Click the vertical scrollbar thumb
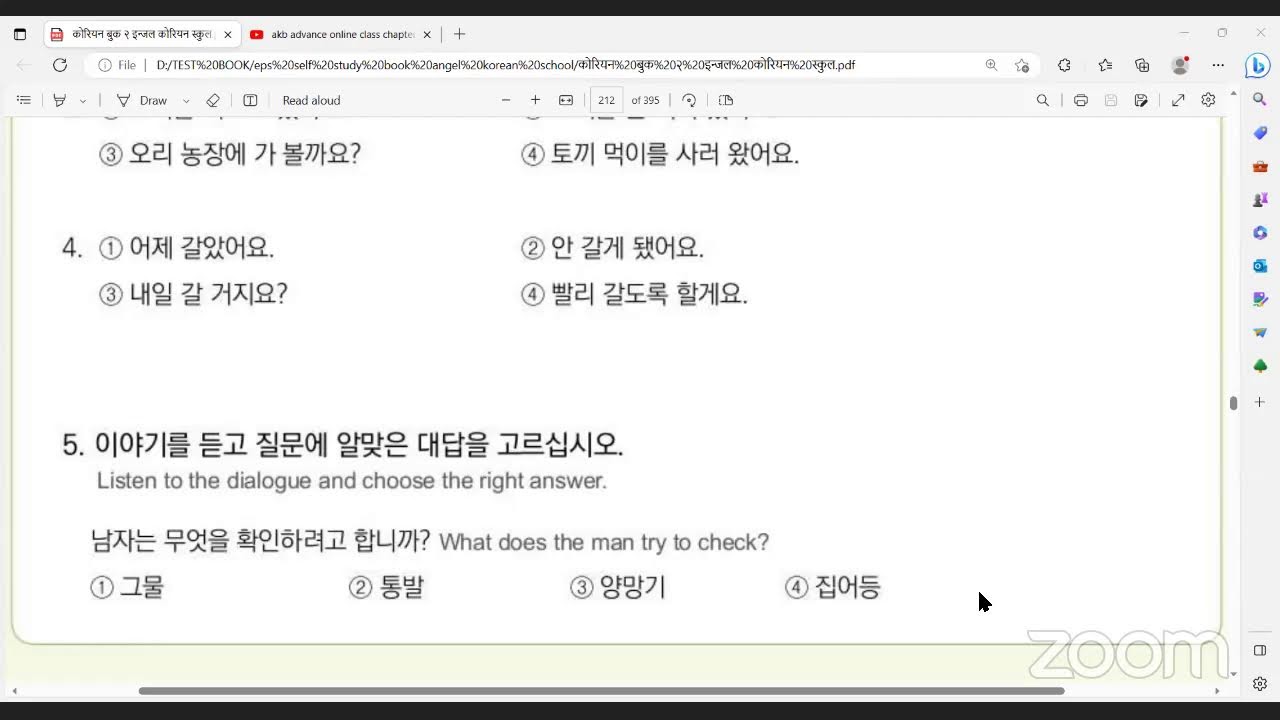This screenshot has height=720, width=1280. (x=1234, y=403)
